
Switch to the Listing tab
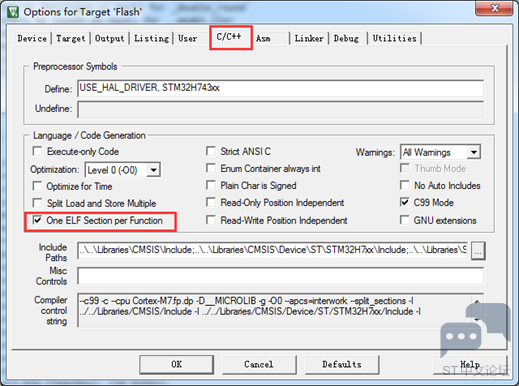coord(151,38)
